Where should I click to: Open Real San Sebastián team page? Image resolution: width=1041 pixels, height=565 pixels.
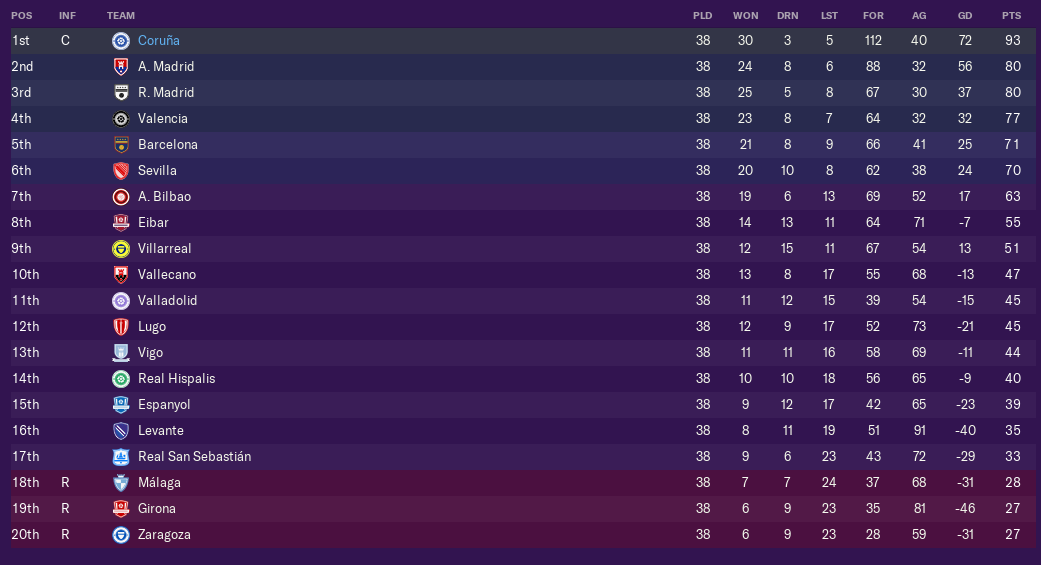click(194, 457)
